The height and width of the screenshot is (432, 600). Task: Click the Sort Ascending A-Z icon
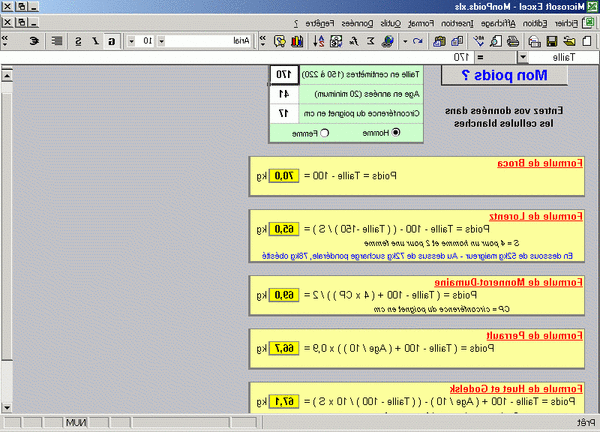318,41
